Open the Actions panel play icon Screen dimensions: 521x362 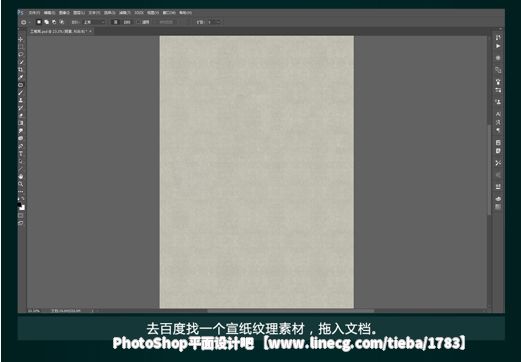[498, 46]
